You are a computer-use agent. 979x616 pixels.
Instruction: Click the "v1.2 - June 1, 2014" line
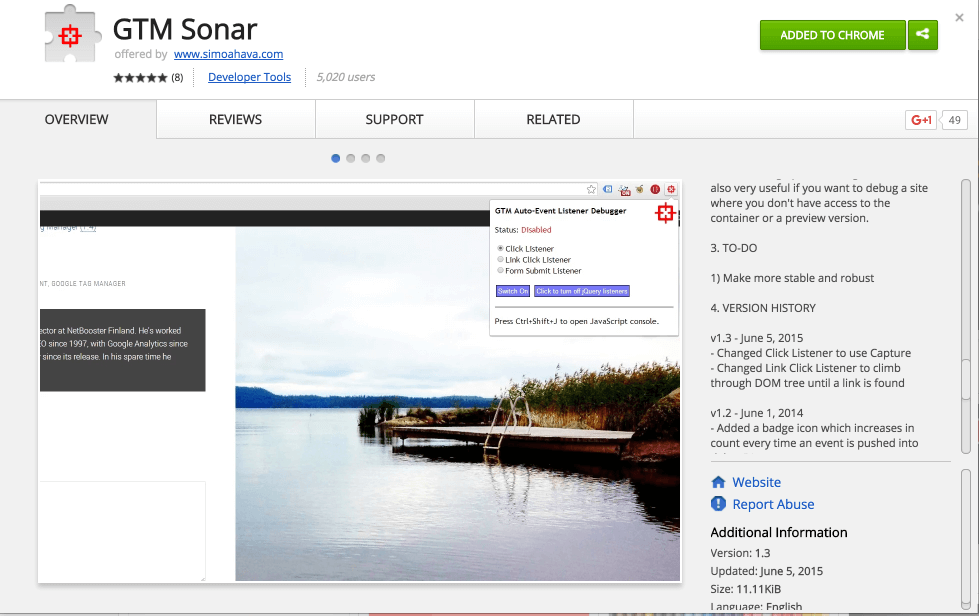click(757, 413)
